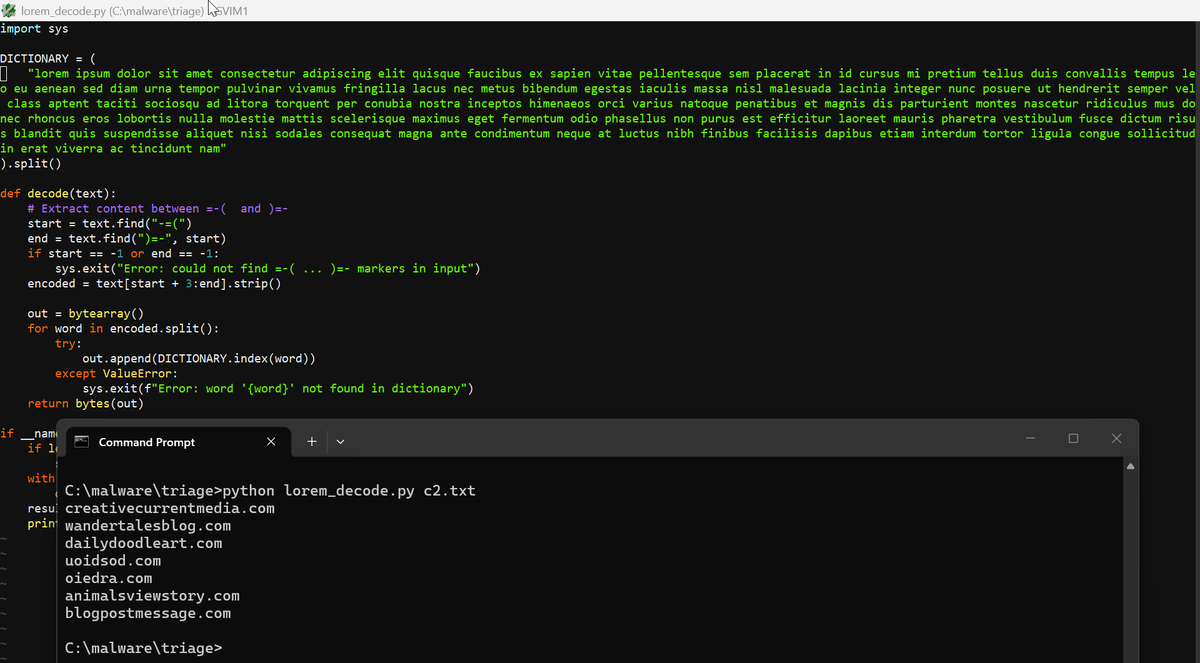Click the 'DICTIONARY = (' line
Screen dimensions: 1200x663
(48, 59)
